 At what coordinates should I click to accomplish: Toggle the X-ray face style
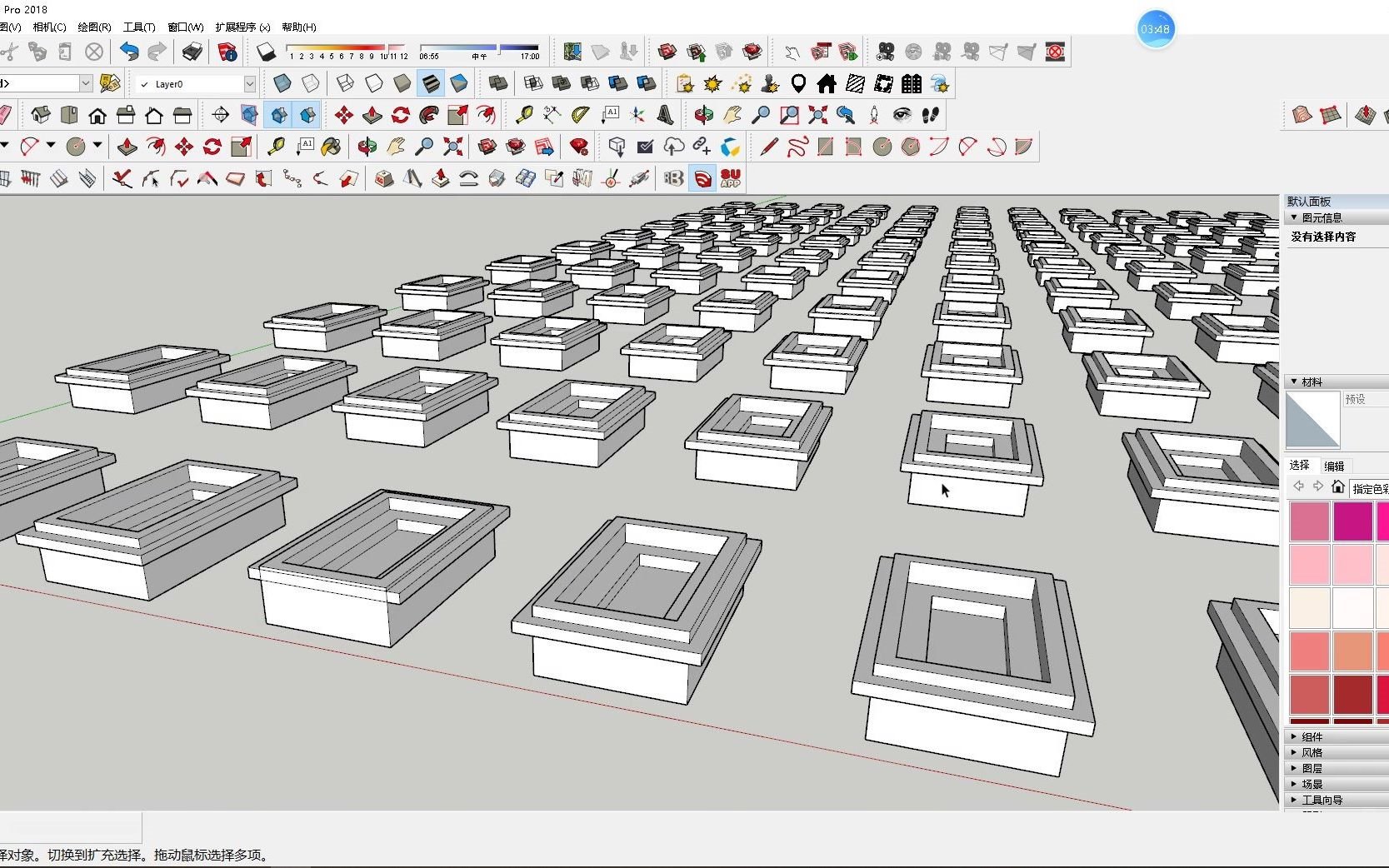pyautogui.click(x=282, y=83)
